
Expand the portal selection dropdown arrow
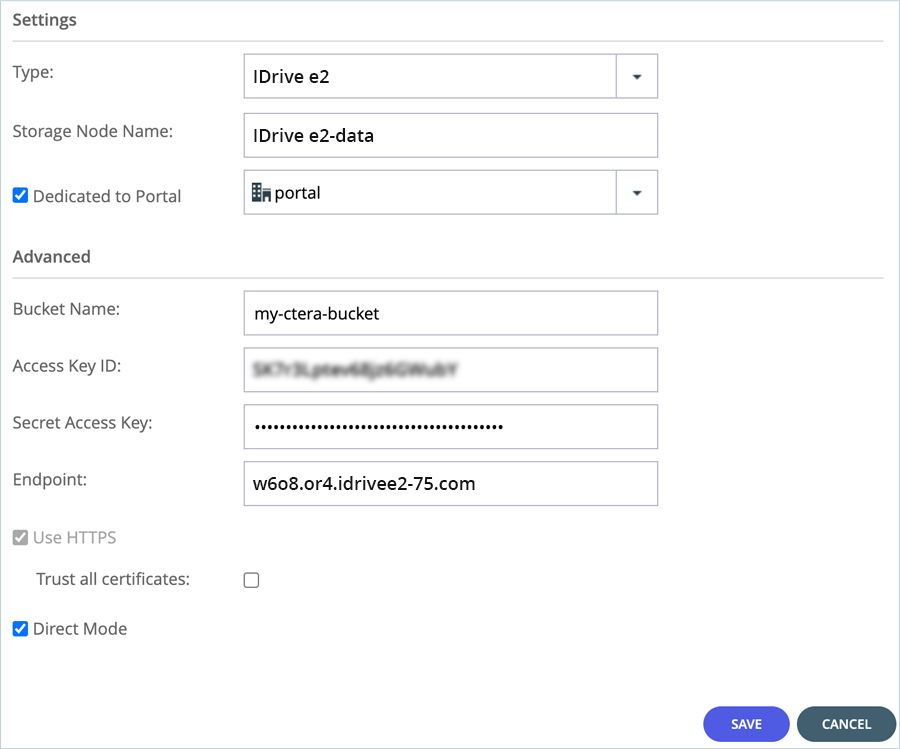click(636, 192)
